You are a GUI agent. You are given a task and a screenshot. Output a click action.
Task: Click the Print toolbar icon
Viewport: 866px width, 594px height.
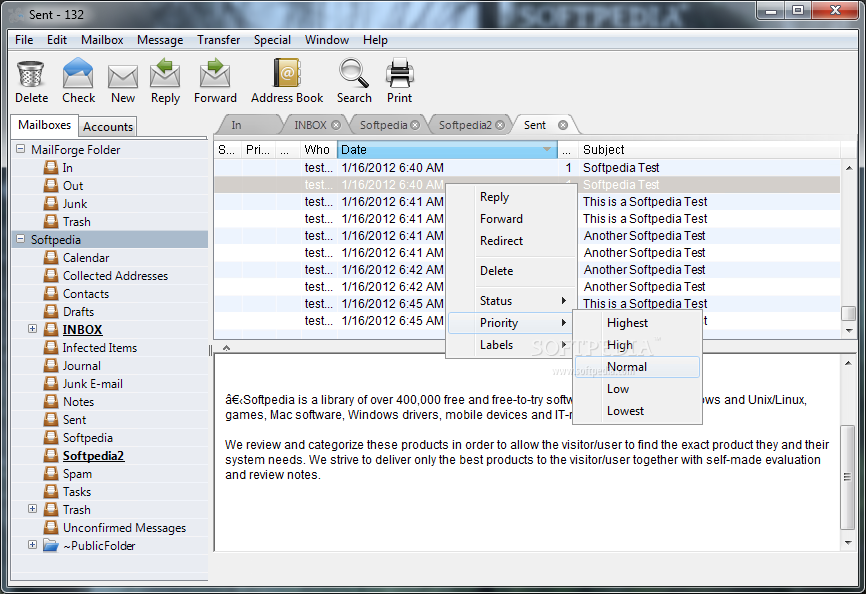tap(399, 73)
